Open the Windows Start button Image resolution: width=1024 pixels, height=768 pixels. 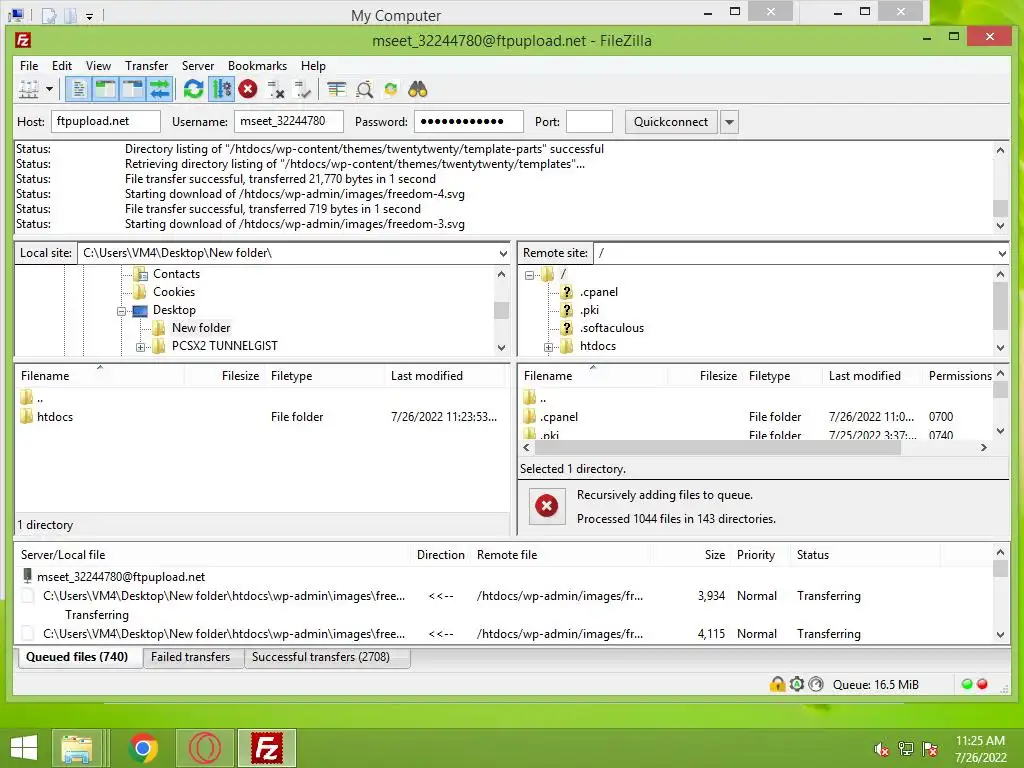tap(24, 748)
